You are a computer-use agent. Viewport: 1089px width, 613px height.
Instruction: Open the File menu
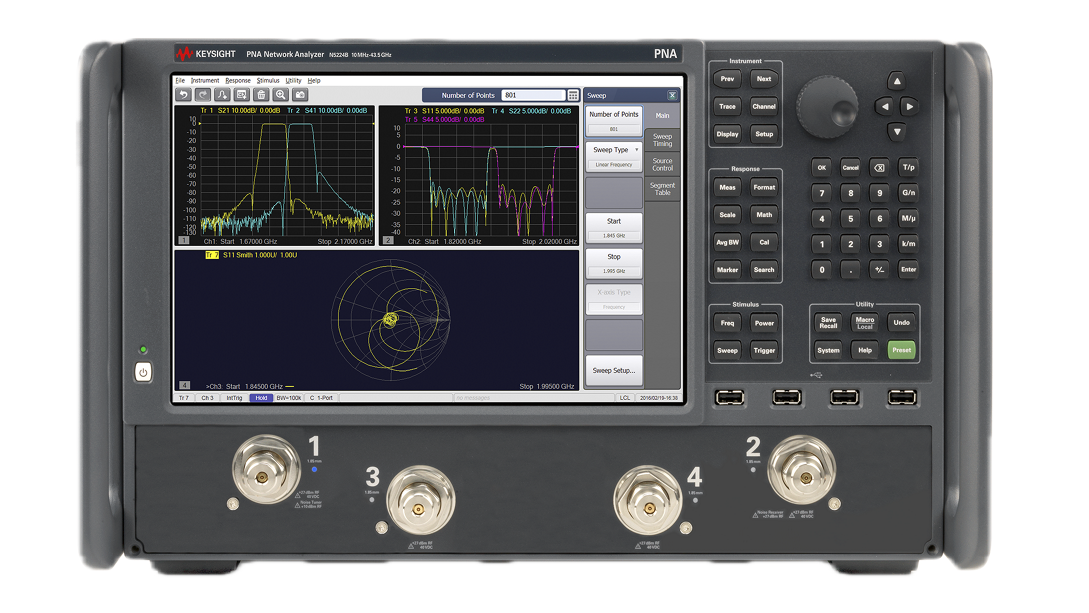tap(181, 81)
